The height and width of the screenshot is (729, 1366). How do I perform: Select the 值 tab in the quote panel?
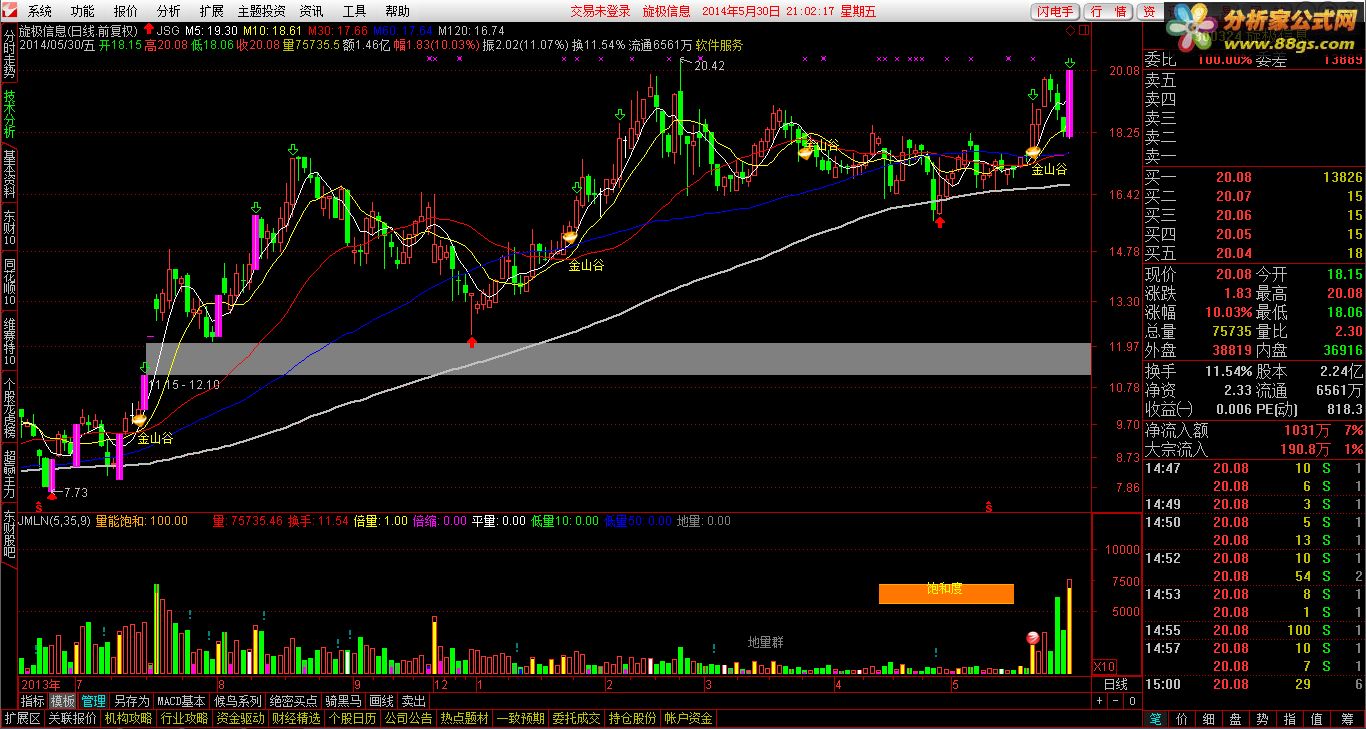pos(1317,718)
